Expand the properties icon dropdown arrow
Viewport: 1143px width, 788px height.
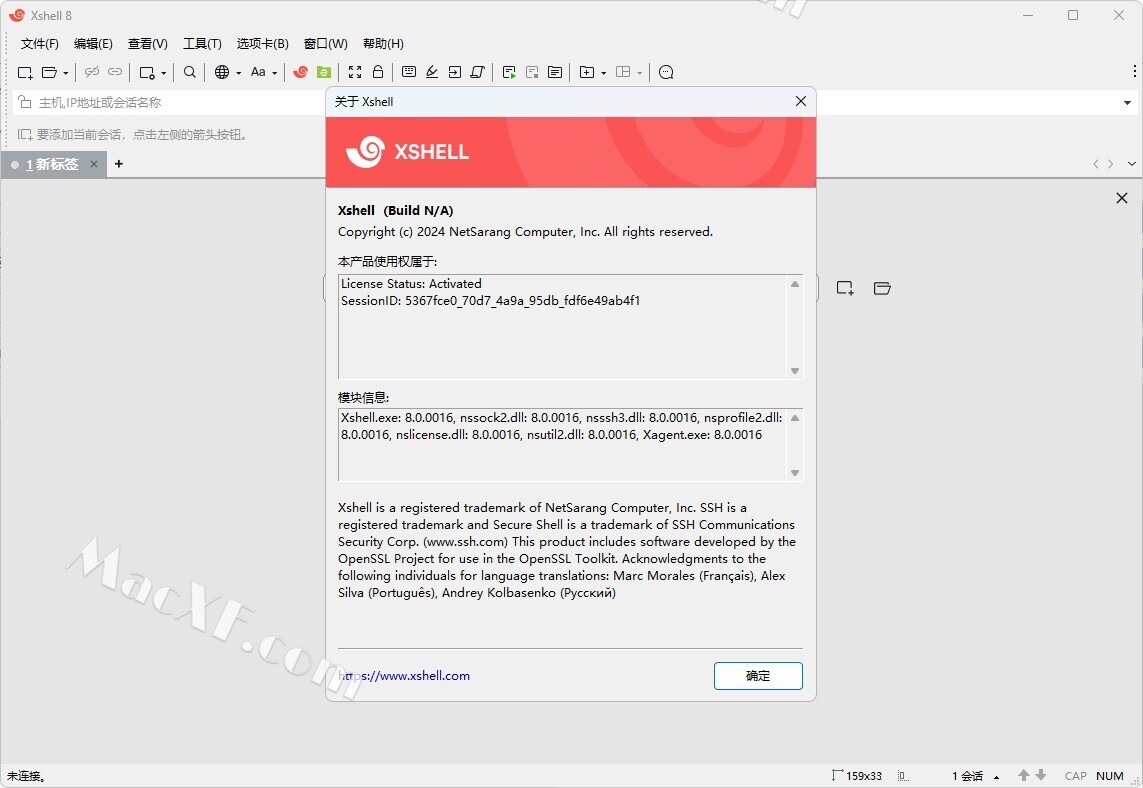(x=163, y=73)
